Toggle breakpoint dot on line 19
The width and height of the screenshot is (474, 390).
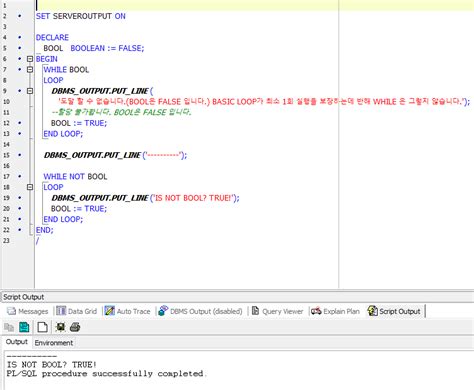tap(20, 198)
